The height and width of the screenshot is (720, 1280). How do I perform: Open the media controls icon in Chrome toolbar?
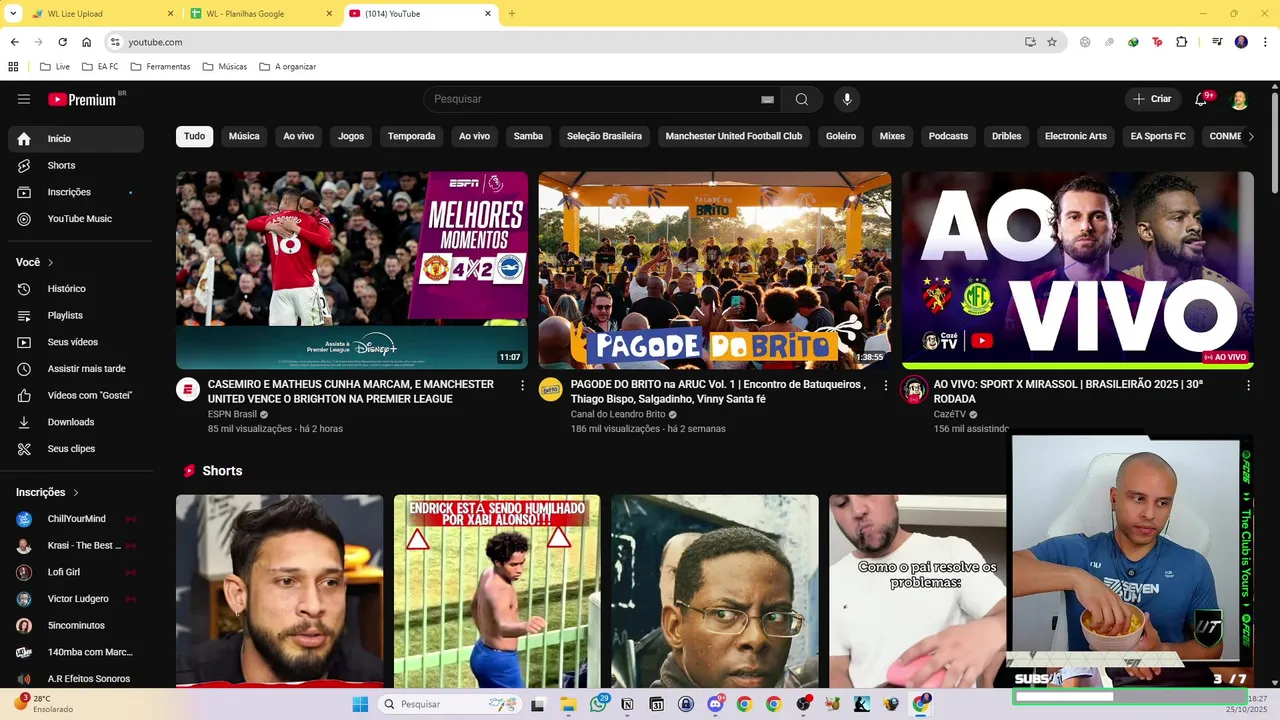[1217, 42]
